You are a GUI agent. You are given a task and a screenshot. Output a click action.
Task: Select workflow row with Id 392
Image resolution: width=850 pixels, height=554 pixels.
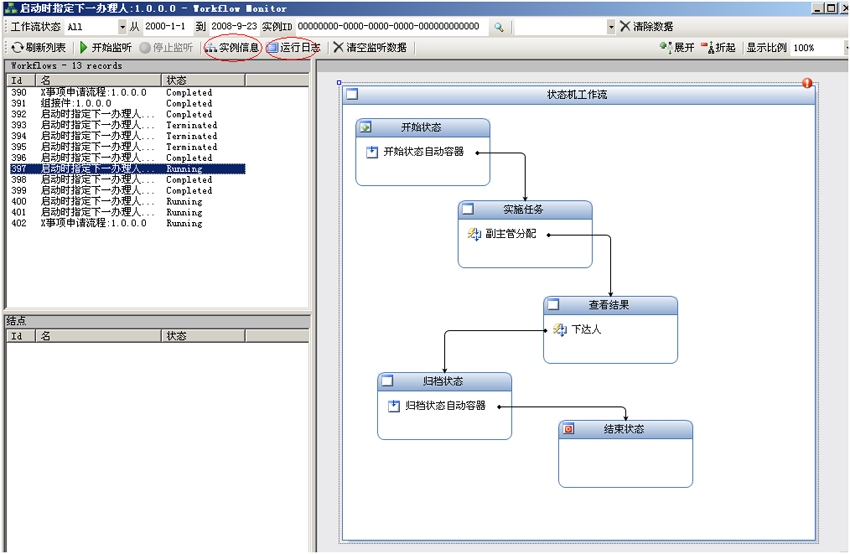(127, 114)
